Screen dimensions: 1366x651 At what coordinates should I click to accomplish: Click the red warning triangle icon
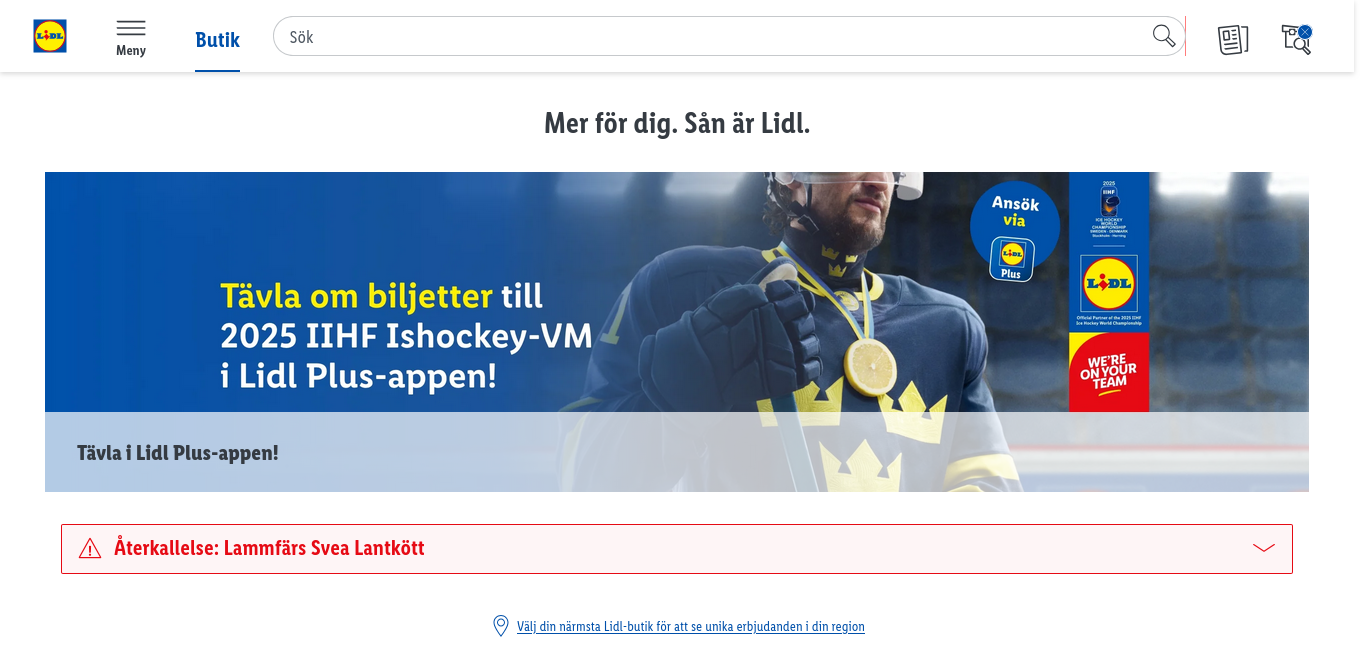[90, 548]
